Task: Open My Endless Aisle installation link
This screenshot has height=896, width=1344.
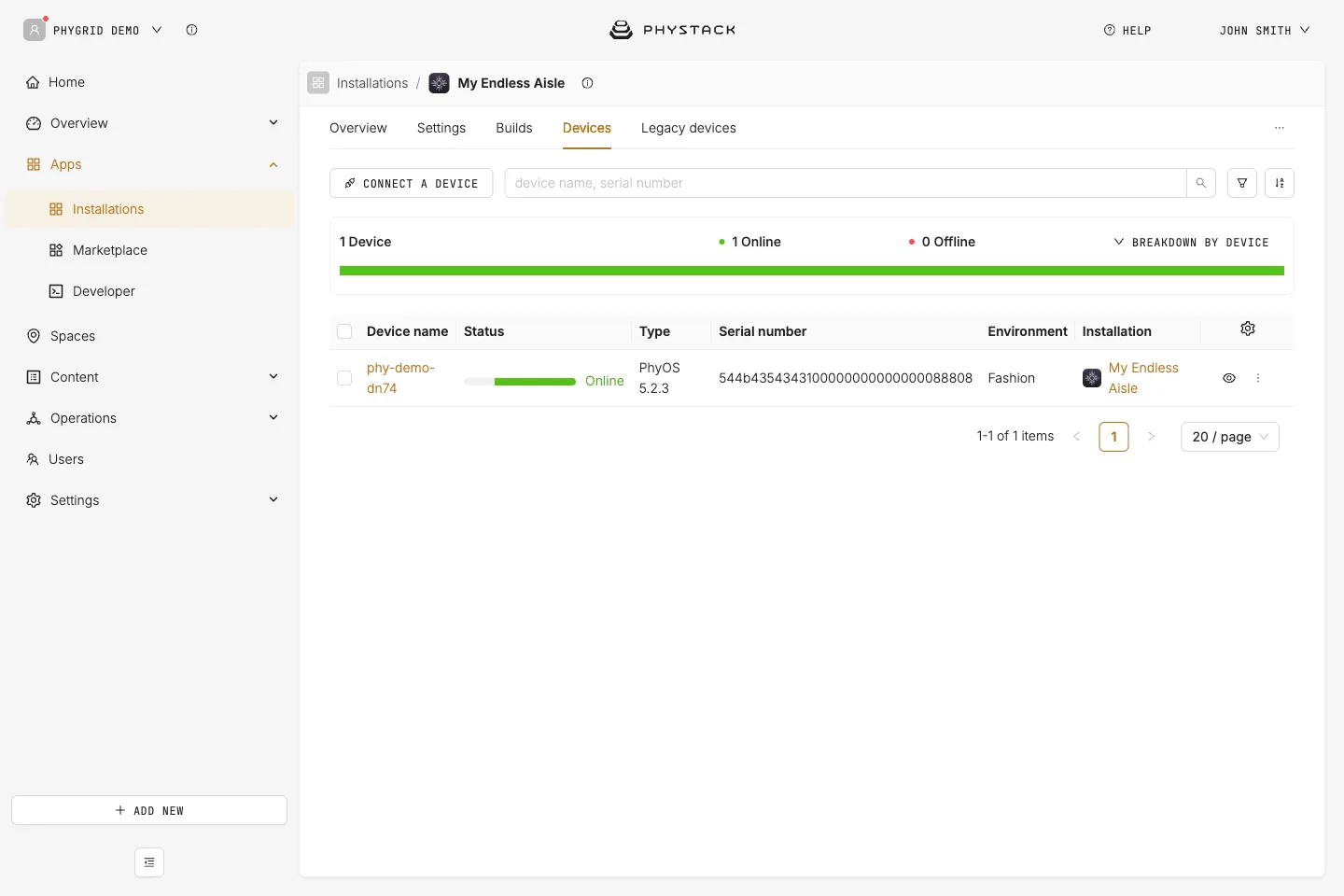Action: [x=1143, y=378]
